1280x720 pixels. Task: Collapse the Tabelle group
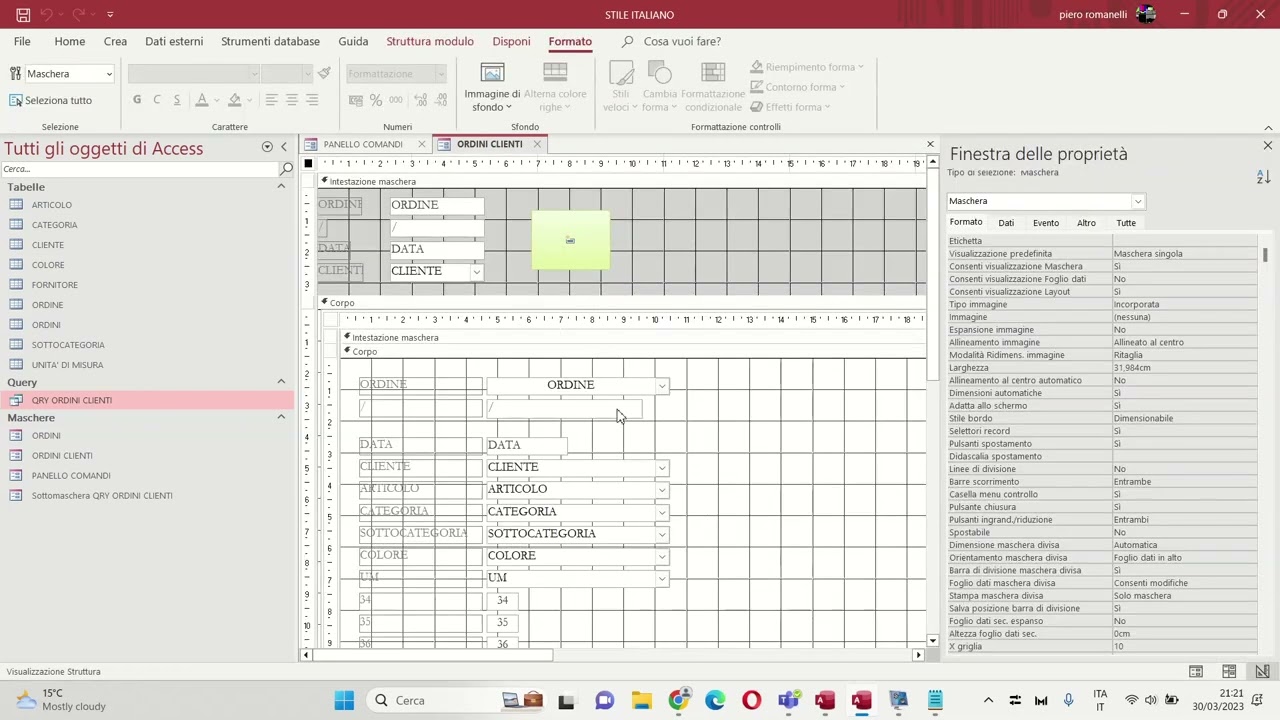tap(281, 187)
